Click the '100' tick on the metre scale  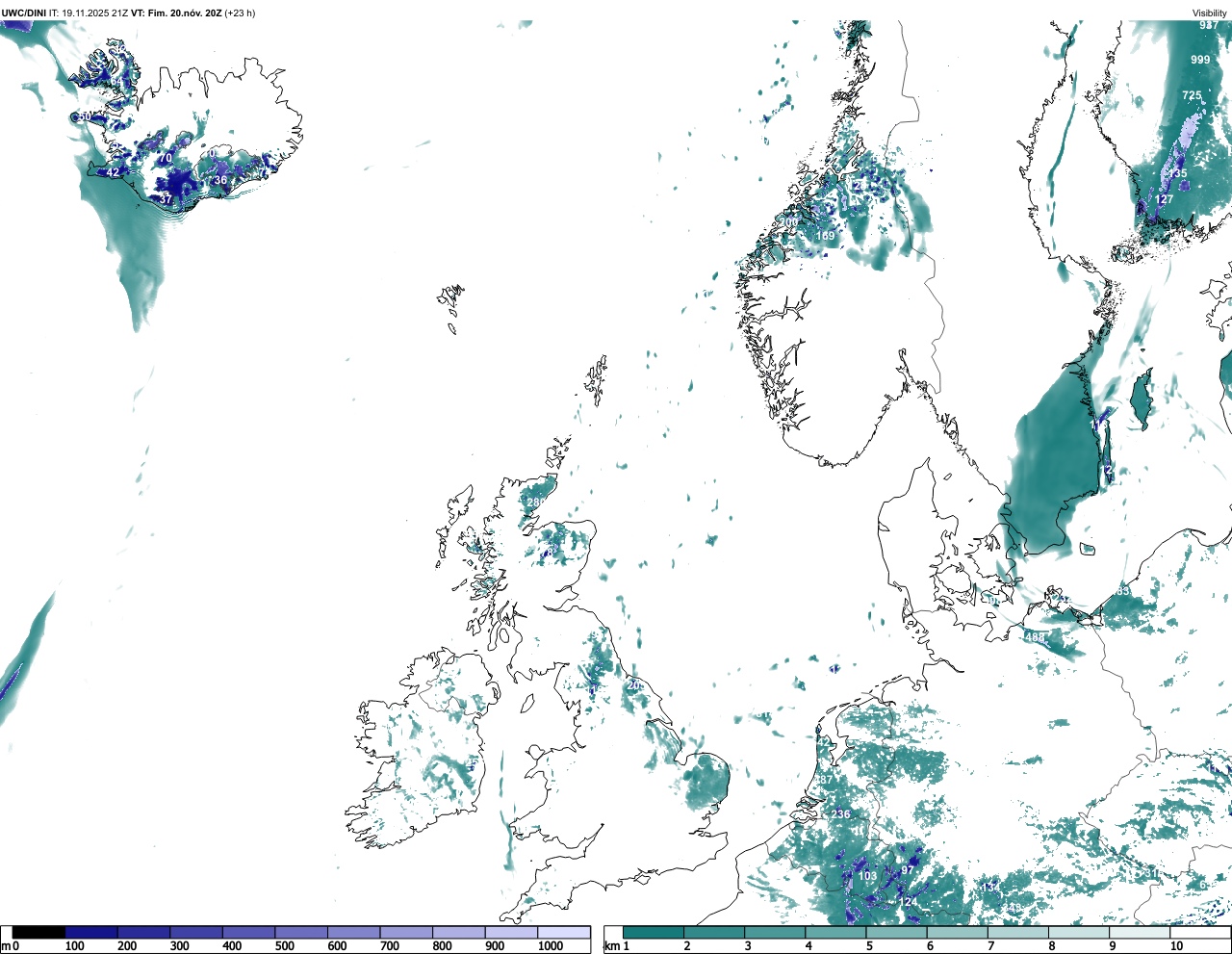75,946
